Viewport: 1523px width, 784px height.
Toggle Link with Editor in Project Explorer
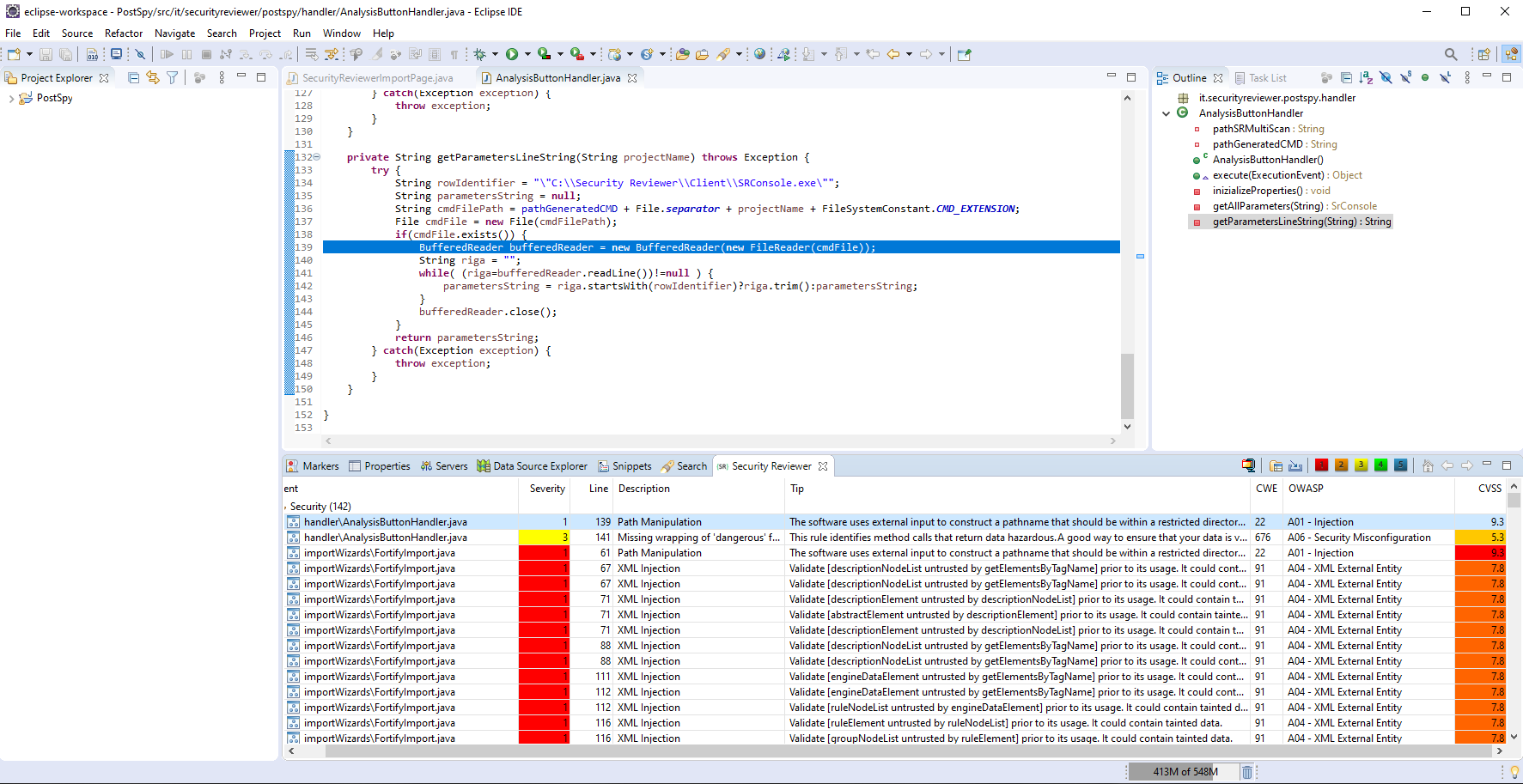[152, 77]
